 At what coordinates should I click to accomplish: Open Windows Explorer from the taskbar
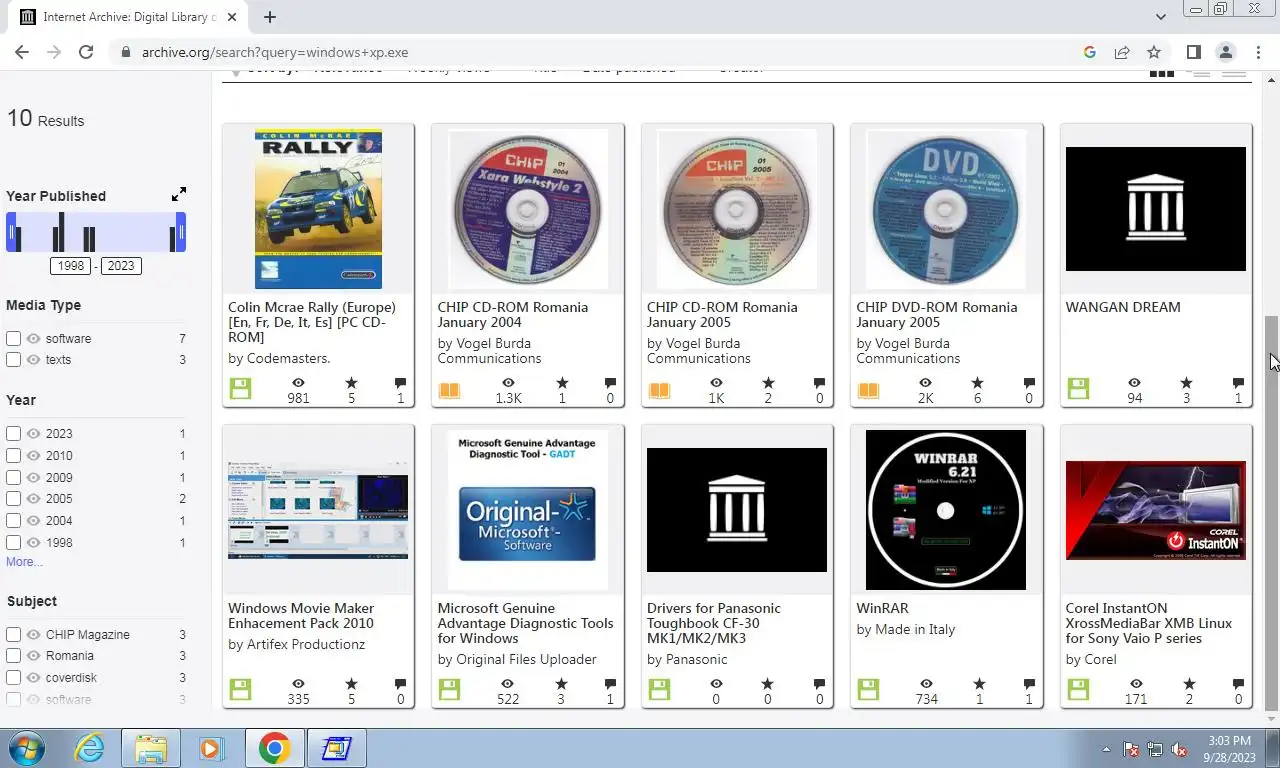click(x=151, y=748)
